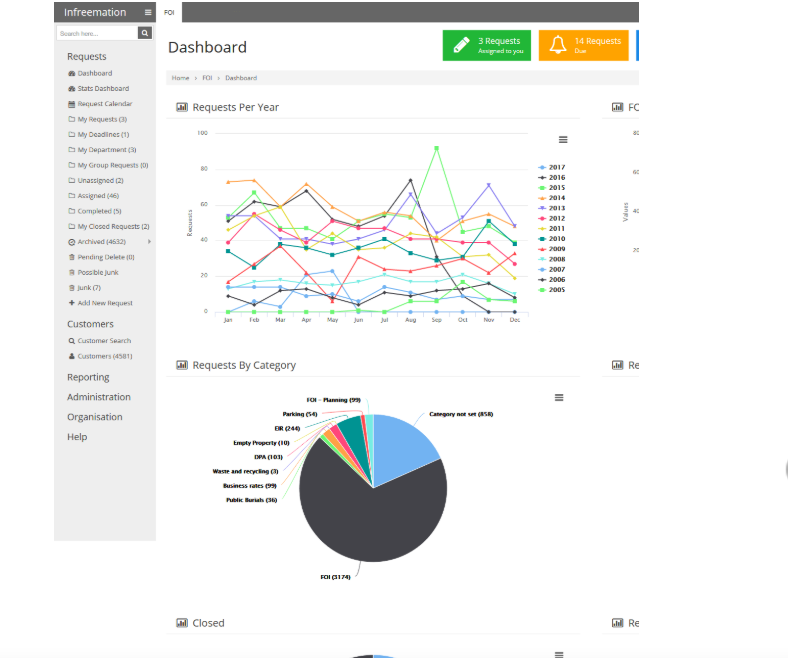Click the Requests By Category chart icon
788x658 pixels.
click(182, 365)
